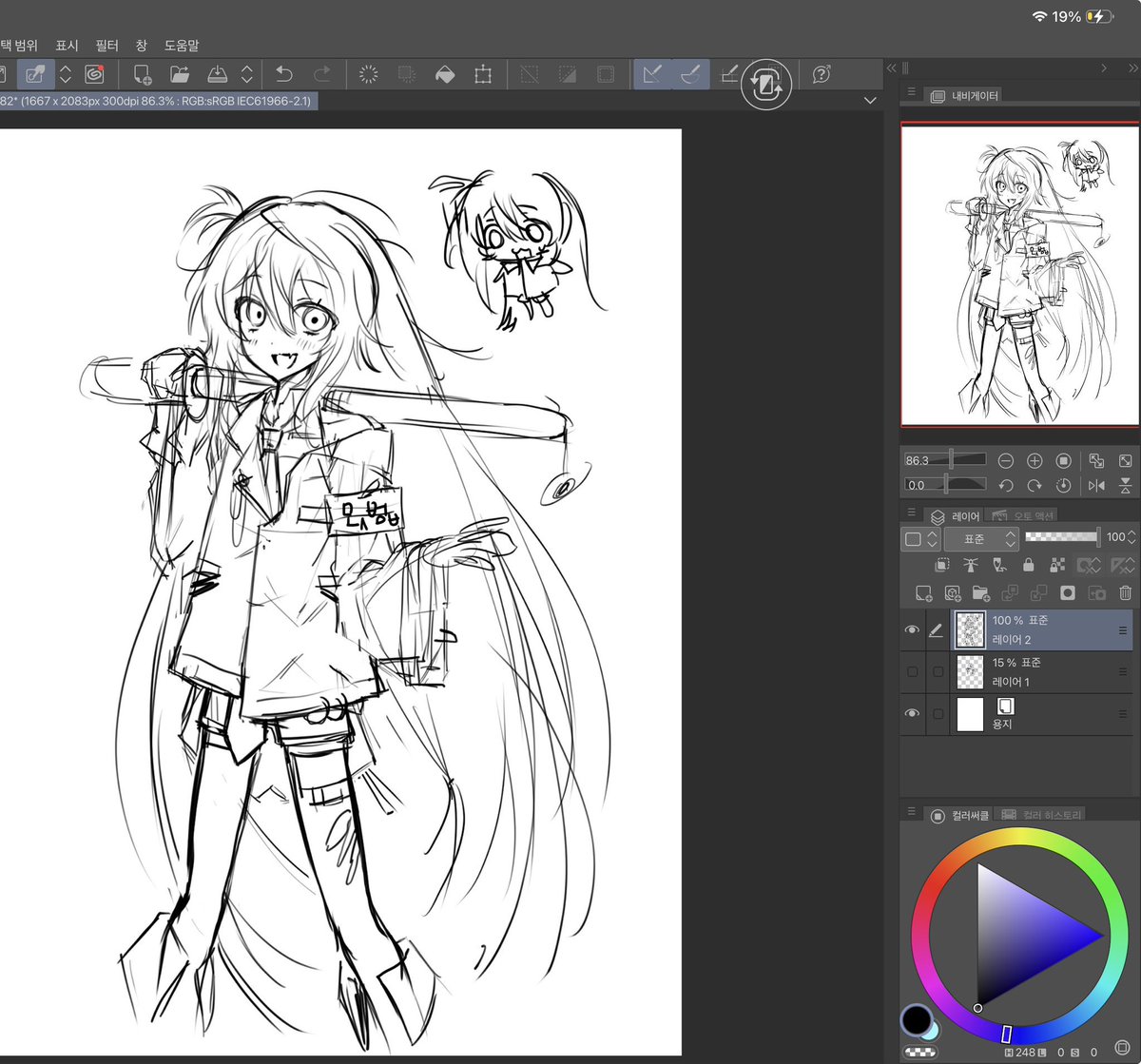This screenshot has width=1141, height=1064.
Task: Open the Navigator palette hamburger menu
Action: coord(912,92)
